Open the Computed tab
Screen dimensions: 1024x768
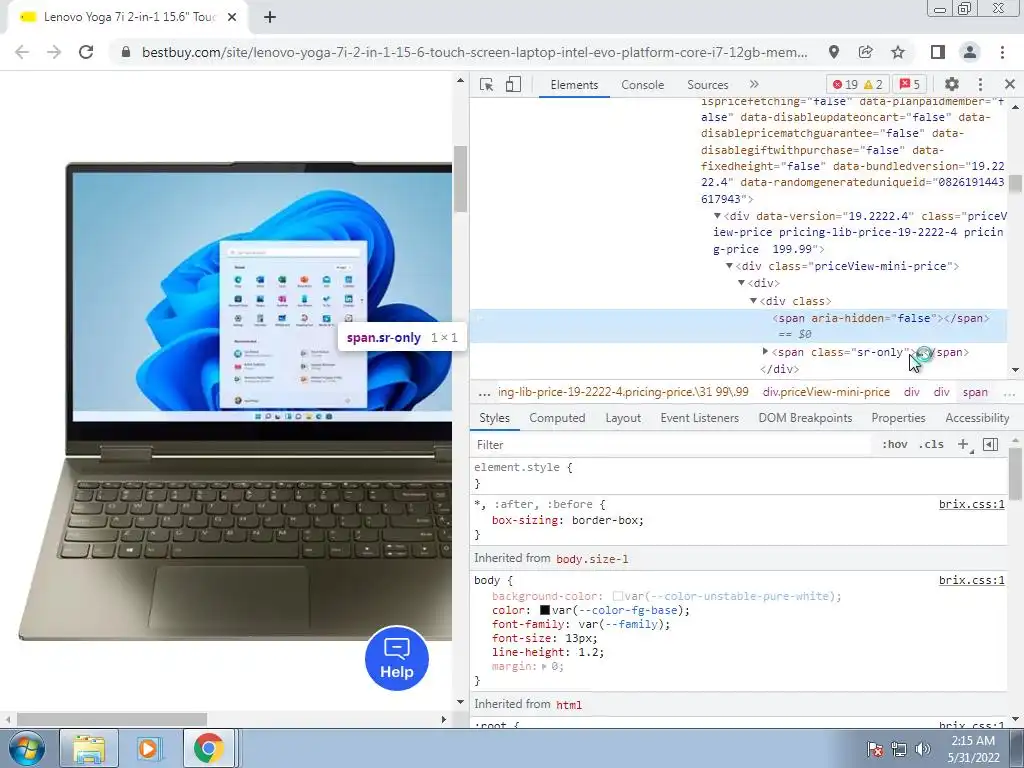pos(557,418)
